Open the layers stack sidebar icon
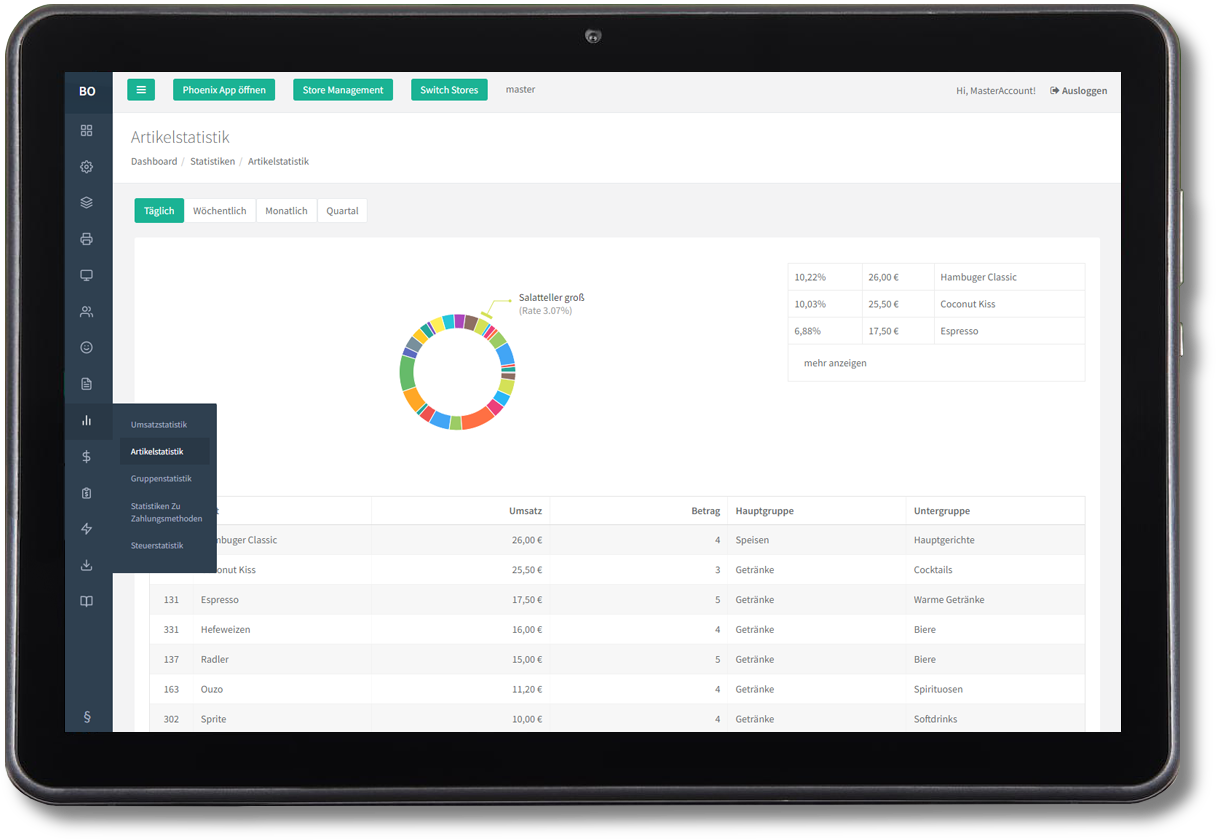This screenshot has height=840, width=1216. click(87, 203)
